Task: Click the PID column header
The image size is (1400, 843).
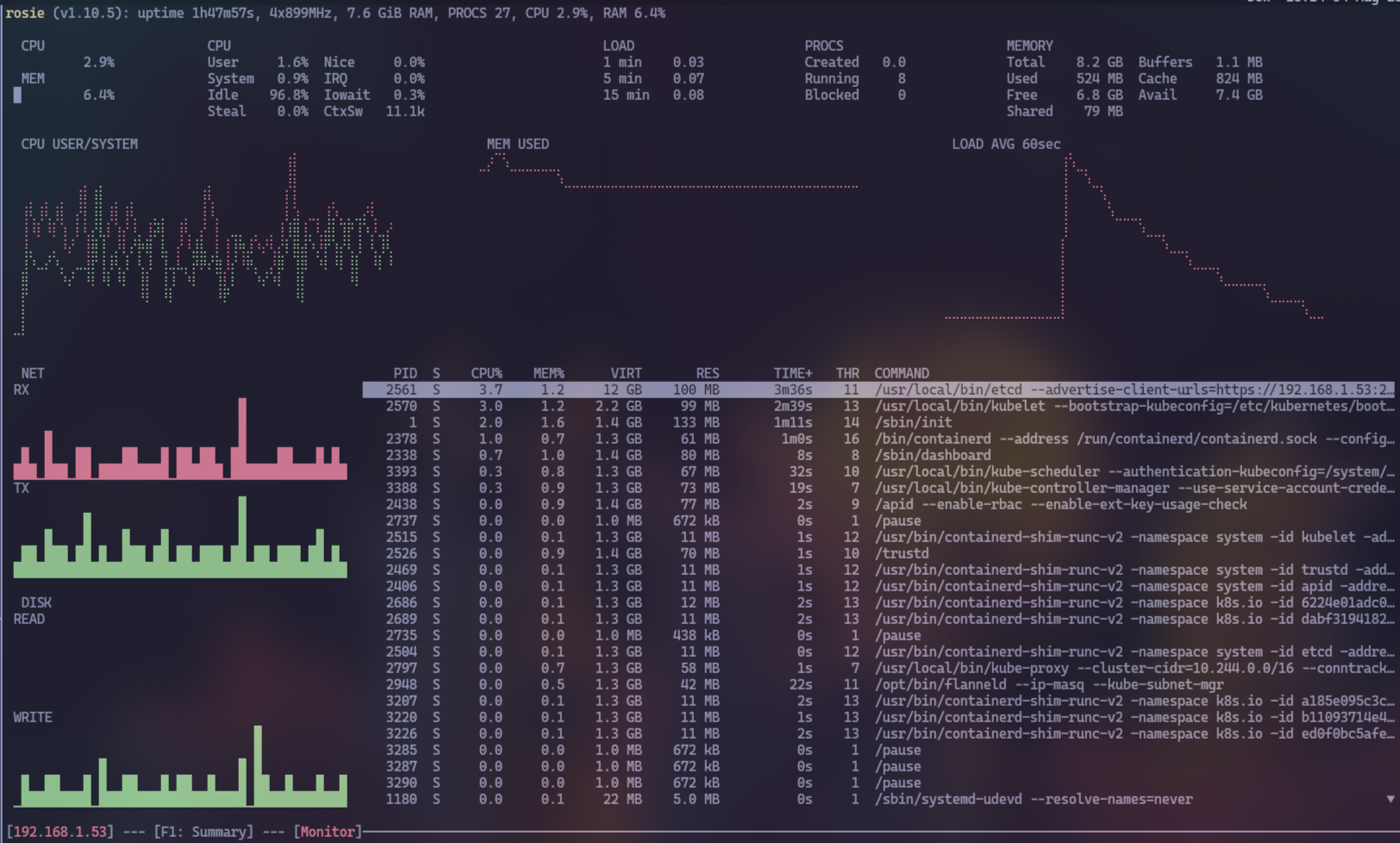Action: 404,373
